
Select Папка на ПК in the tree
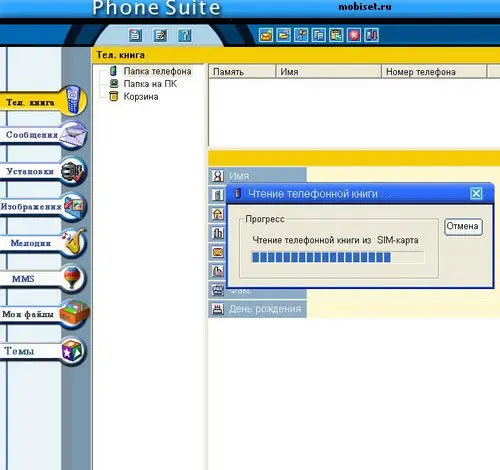pyautogui.click(x=150, y=84)
